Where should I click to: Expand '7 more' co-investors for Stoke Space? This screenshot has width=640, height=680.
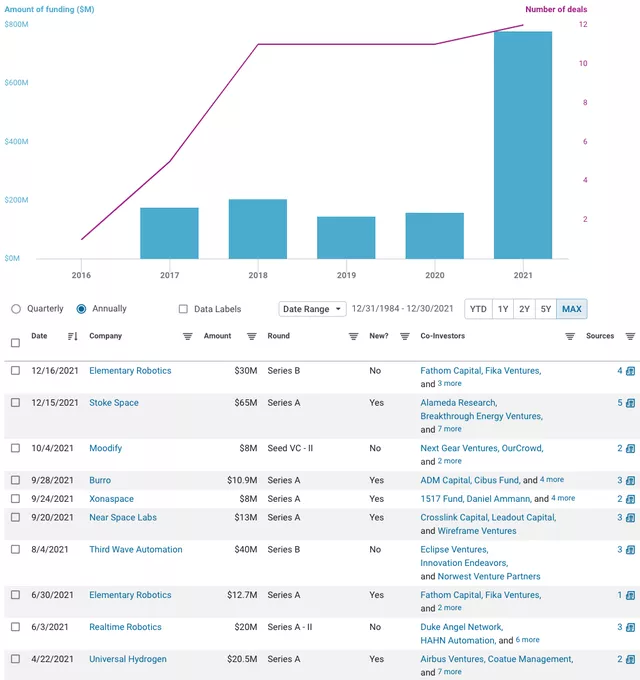pos(449,429)
